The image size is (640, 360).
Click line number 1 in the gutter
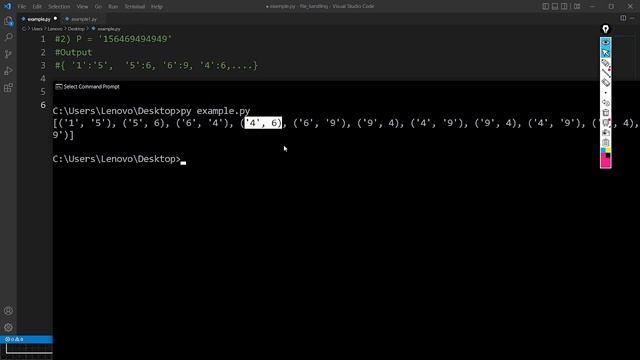pyautogui.click(x=43, y=39)
